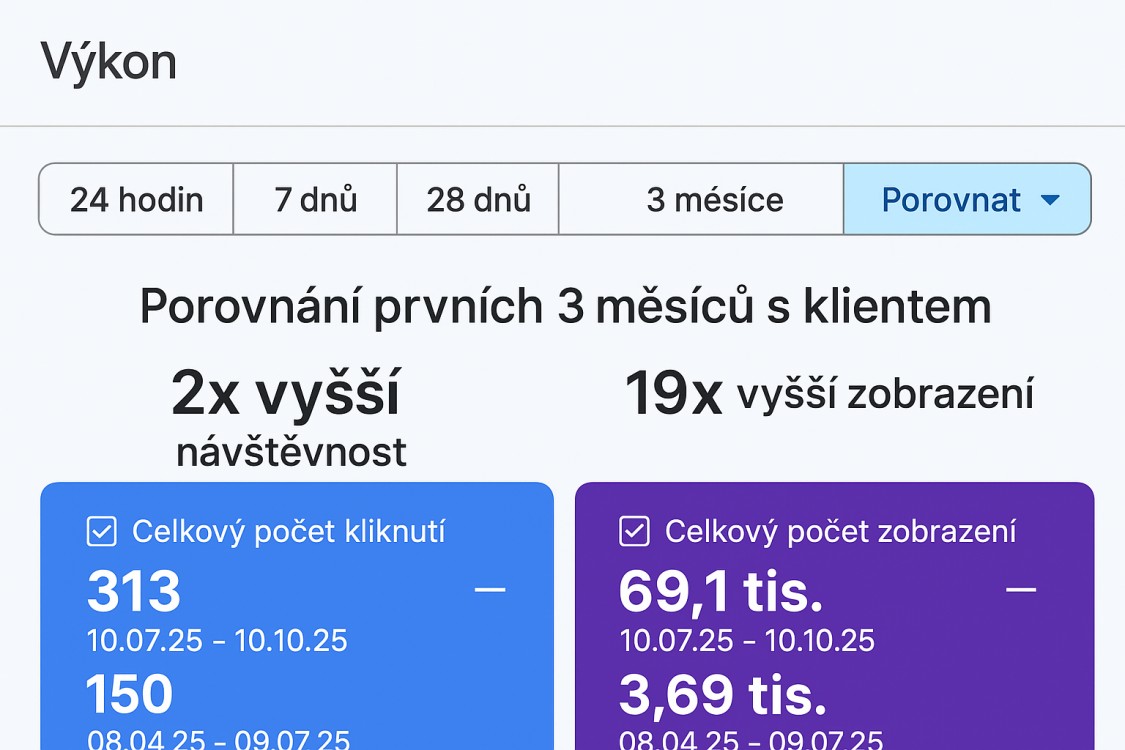Click the checkmark icon beside Celkový počet zobrazení
The image size is (1125, 750).
pos(632,532)
